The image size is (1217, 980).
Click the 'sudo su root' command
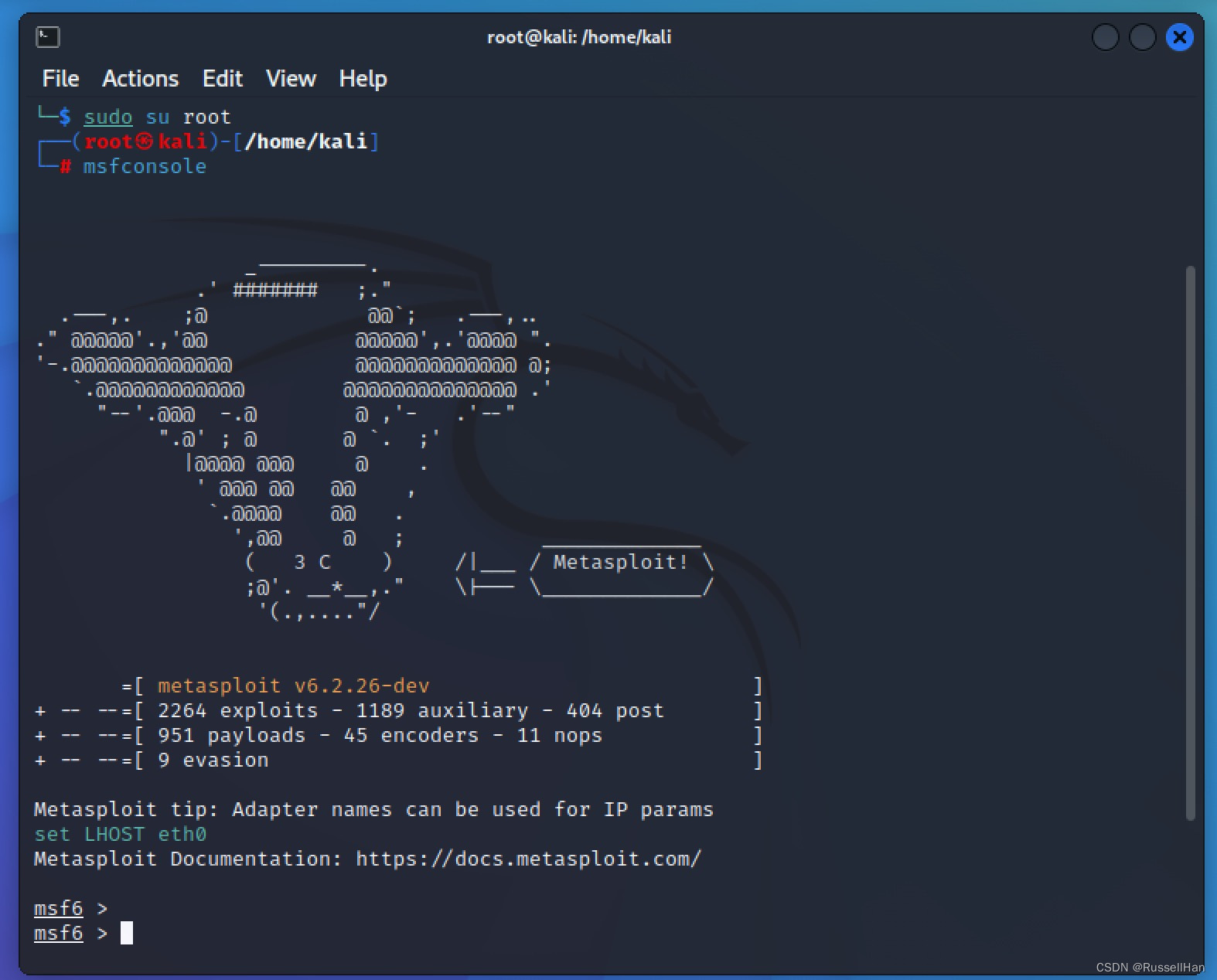coord(157,117)
